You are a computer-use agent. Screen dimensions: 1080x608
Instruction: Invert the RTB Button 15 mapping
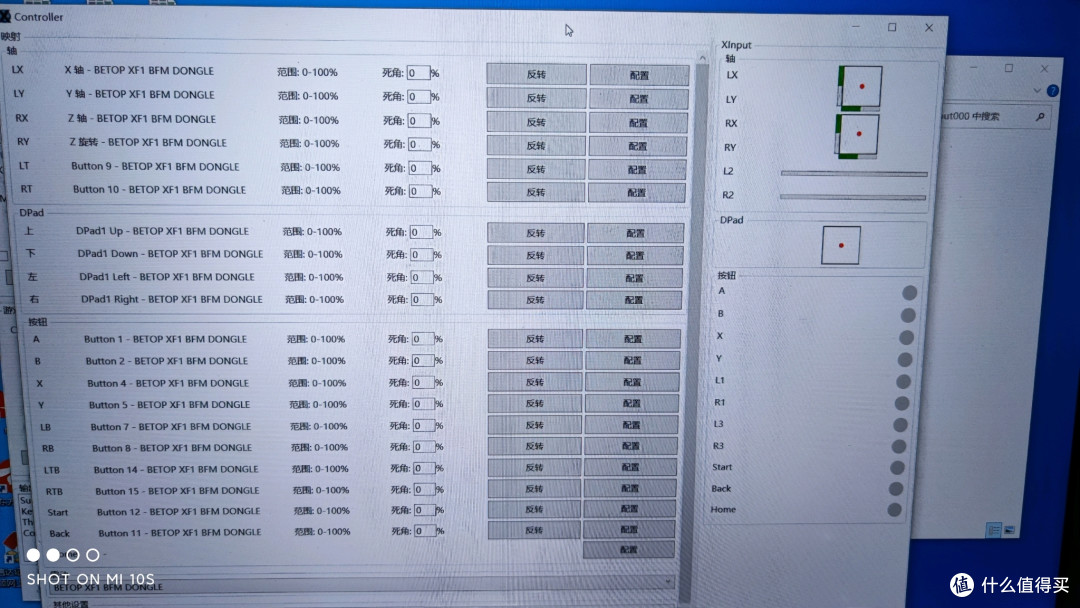[x=534, y=489]
